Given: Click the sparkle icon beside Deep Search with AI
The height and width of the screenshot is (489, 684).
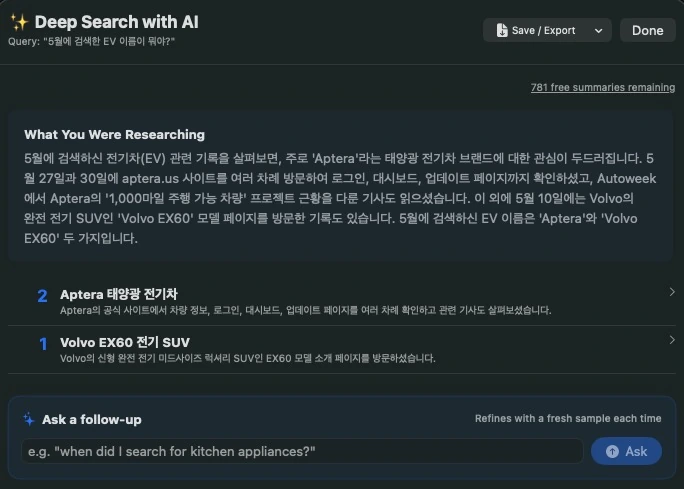Looking at the screenshot, I should point(19,22).
